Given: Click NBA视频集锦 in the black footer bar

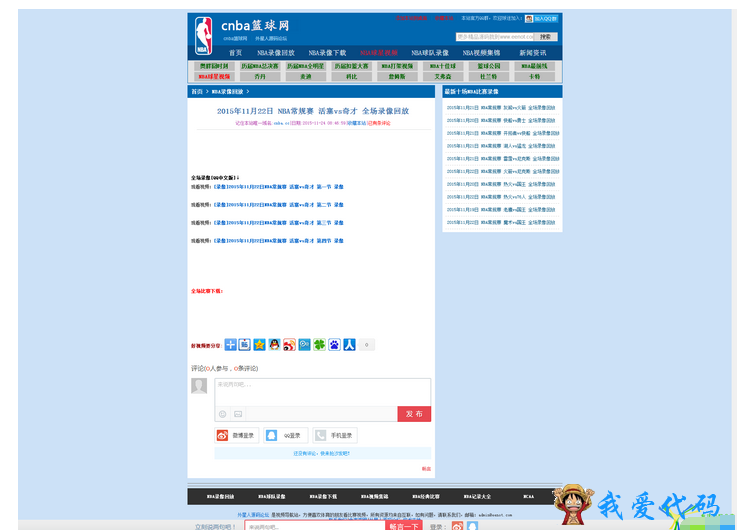Looking at the screenshot, I should click(375, 496).
